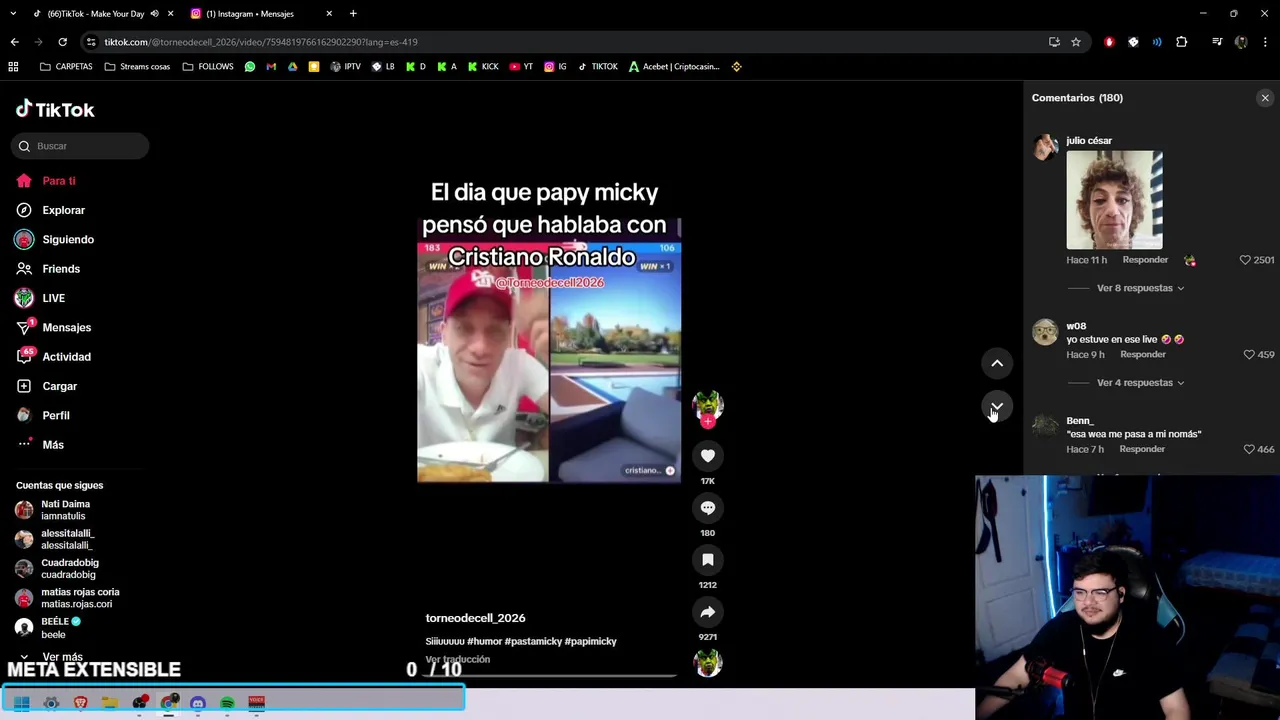Open the CARPETAS bookmark folder

point(66,67)
